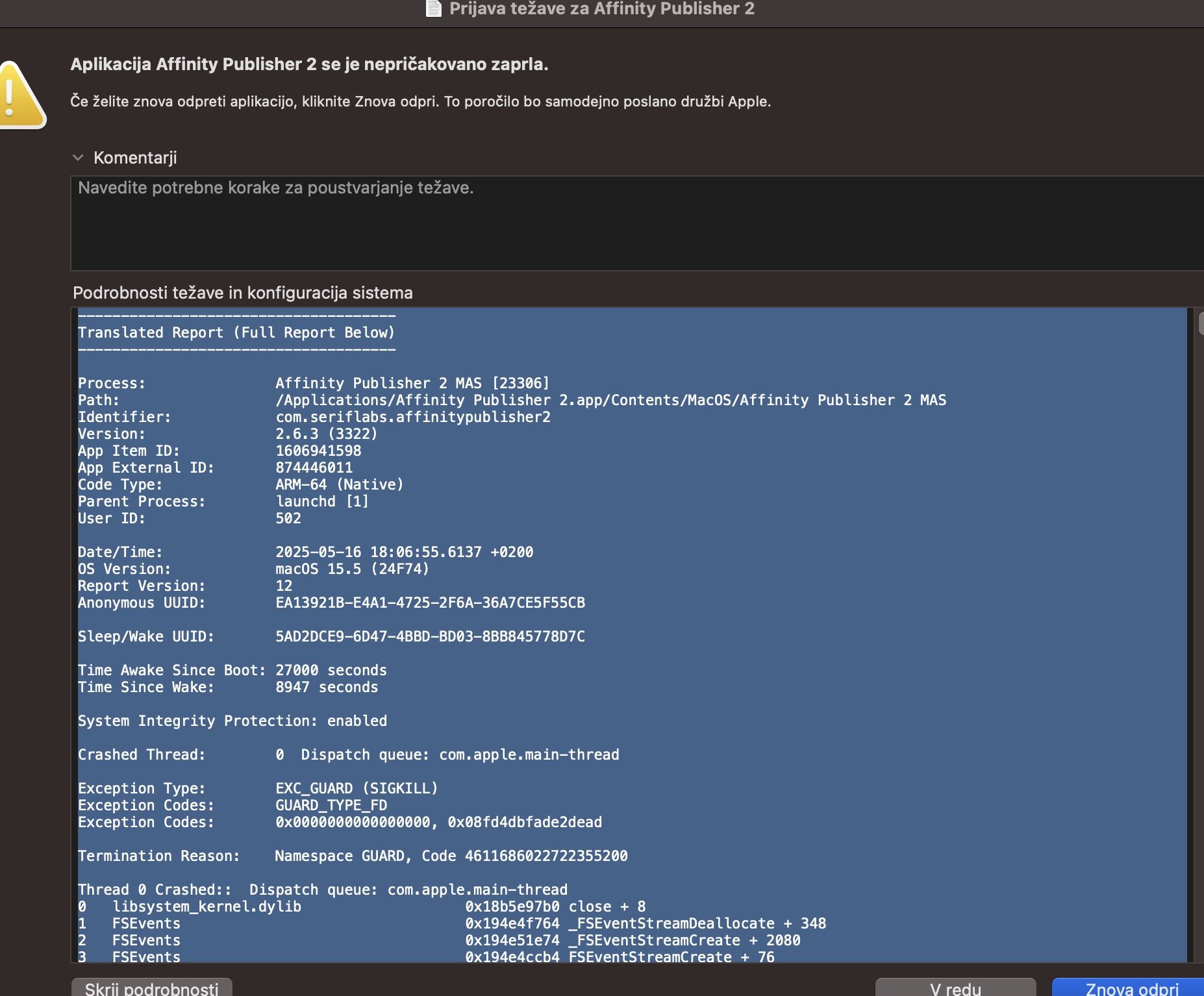Click the identifier com.seriflabs.affinitypublisher2

click(413, 417)
